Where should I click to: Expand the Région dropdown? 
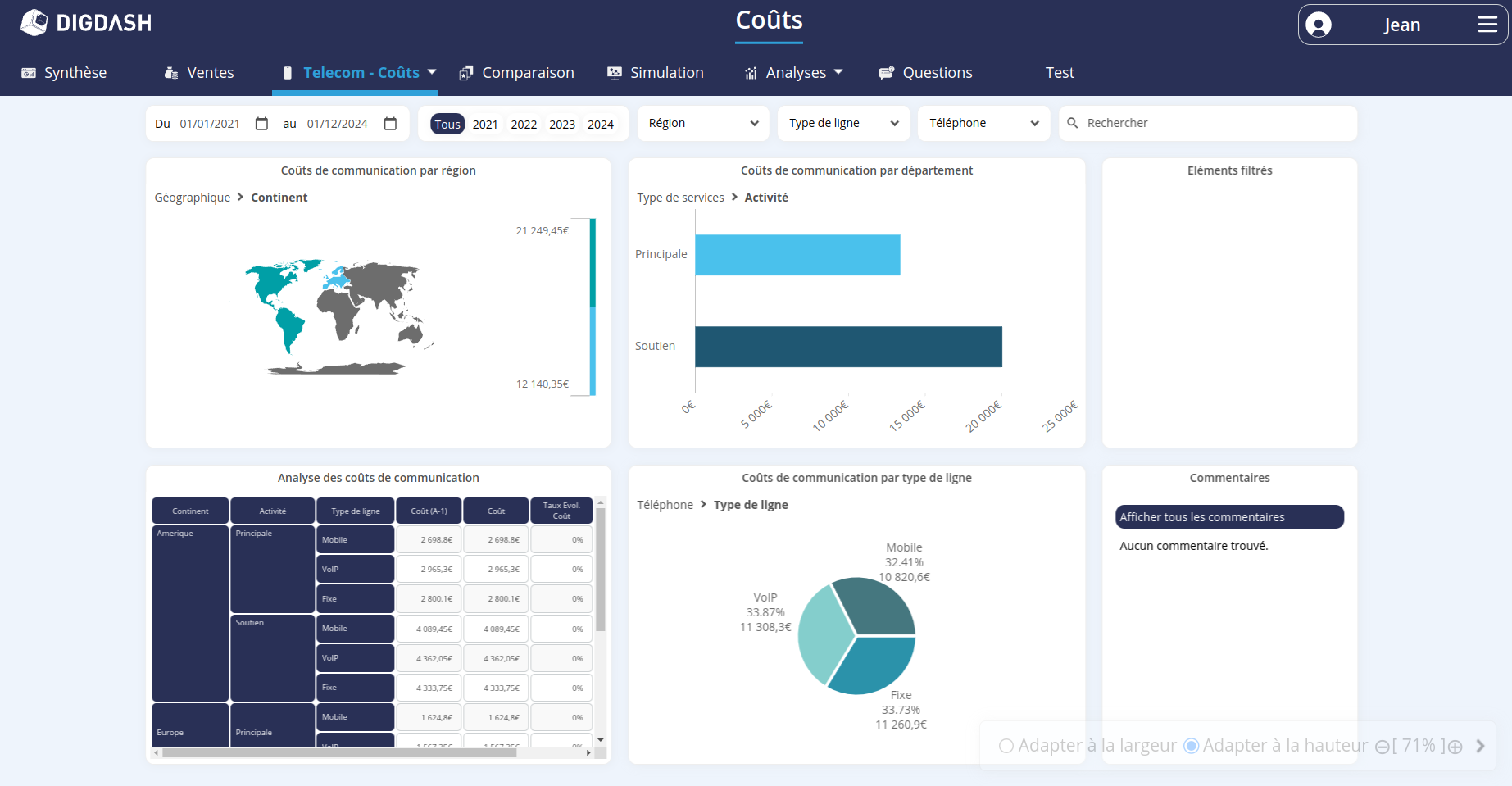click(702, 123)
